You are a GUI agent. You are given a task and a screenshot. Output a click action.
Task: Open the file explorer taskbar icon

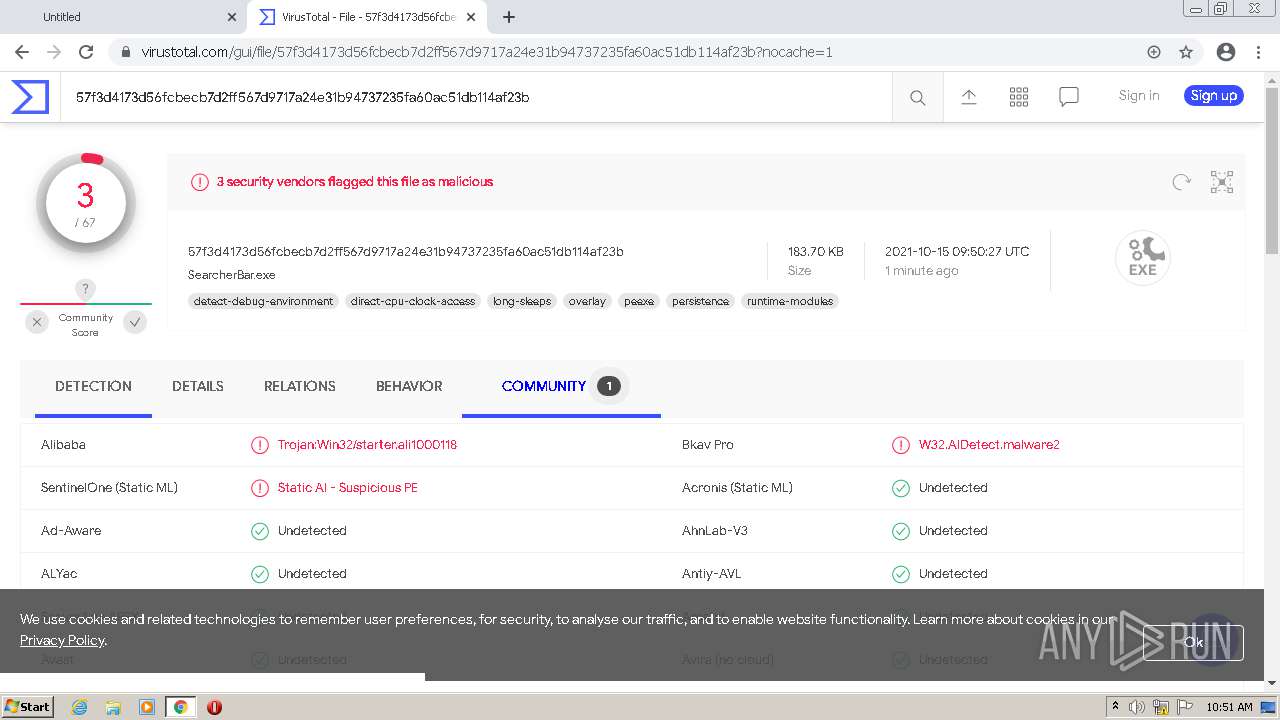[113, 707]
